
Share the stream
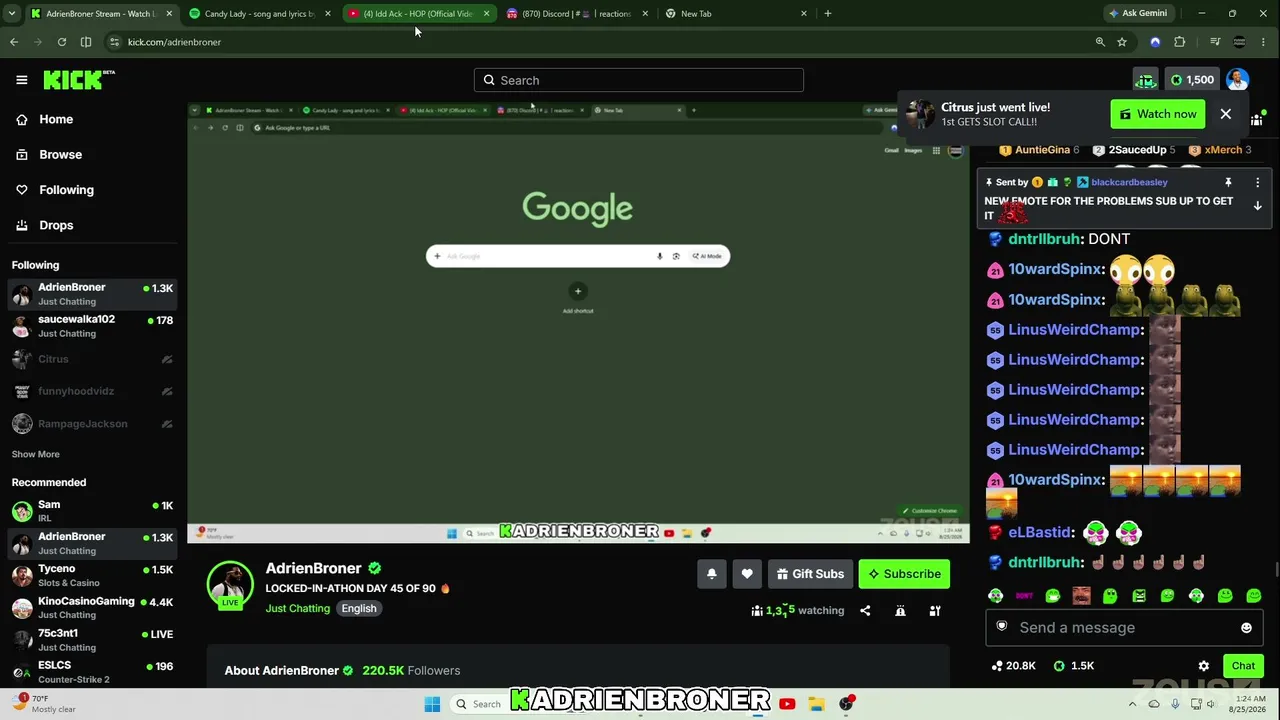(x=865, y=611)
